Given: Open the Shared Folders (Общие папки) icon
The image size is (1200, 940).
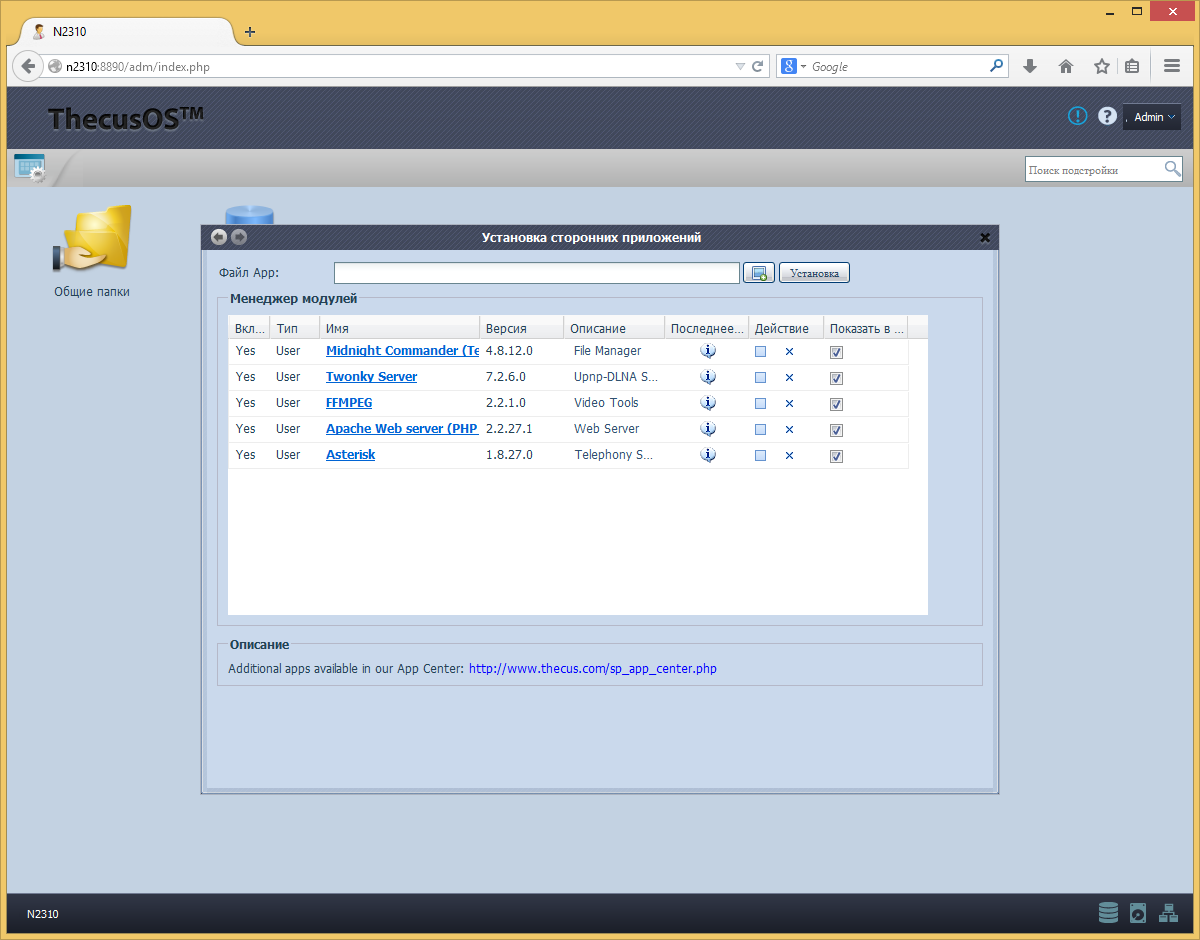Looking at the screenshot, I should pyautogui.click(x=92, y=250).
